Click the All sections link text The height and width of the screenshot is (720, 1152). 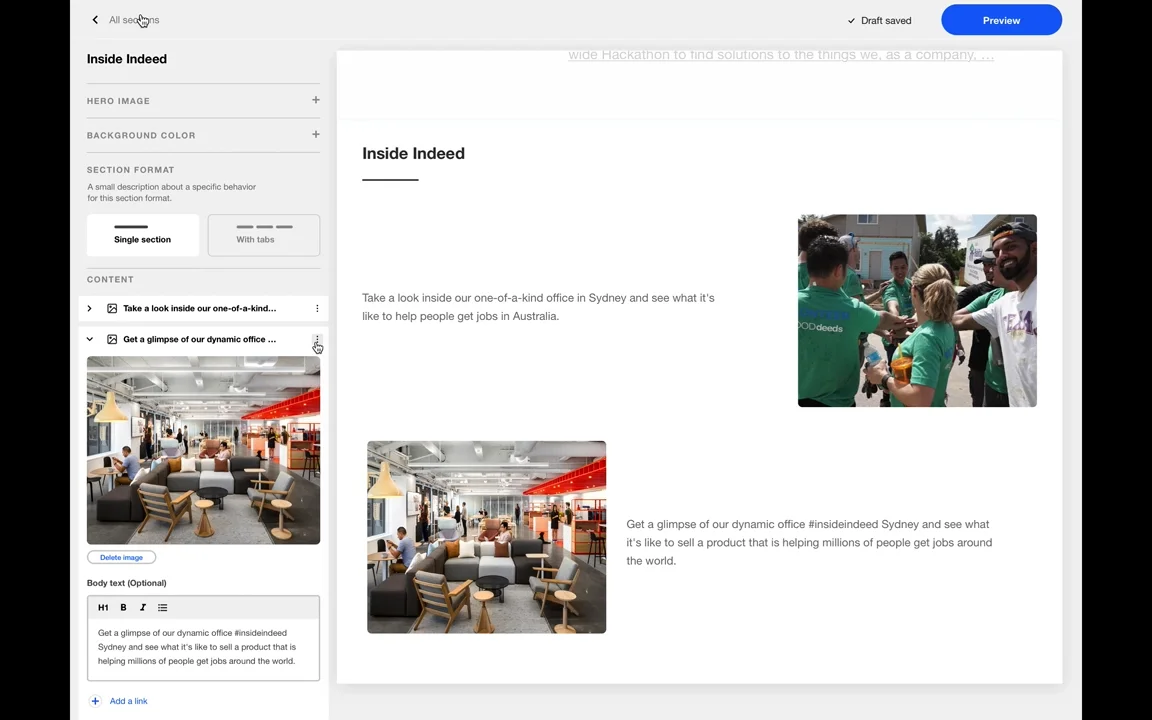click(x=134, y=20)
